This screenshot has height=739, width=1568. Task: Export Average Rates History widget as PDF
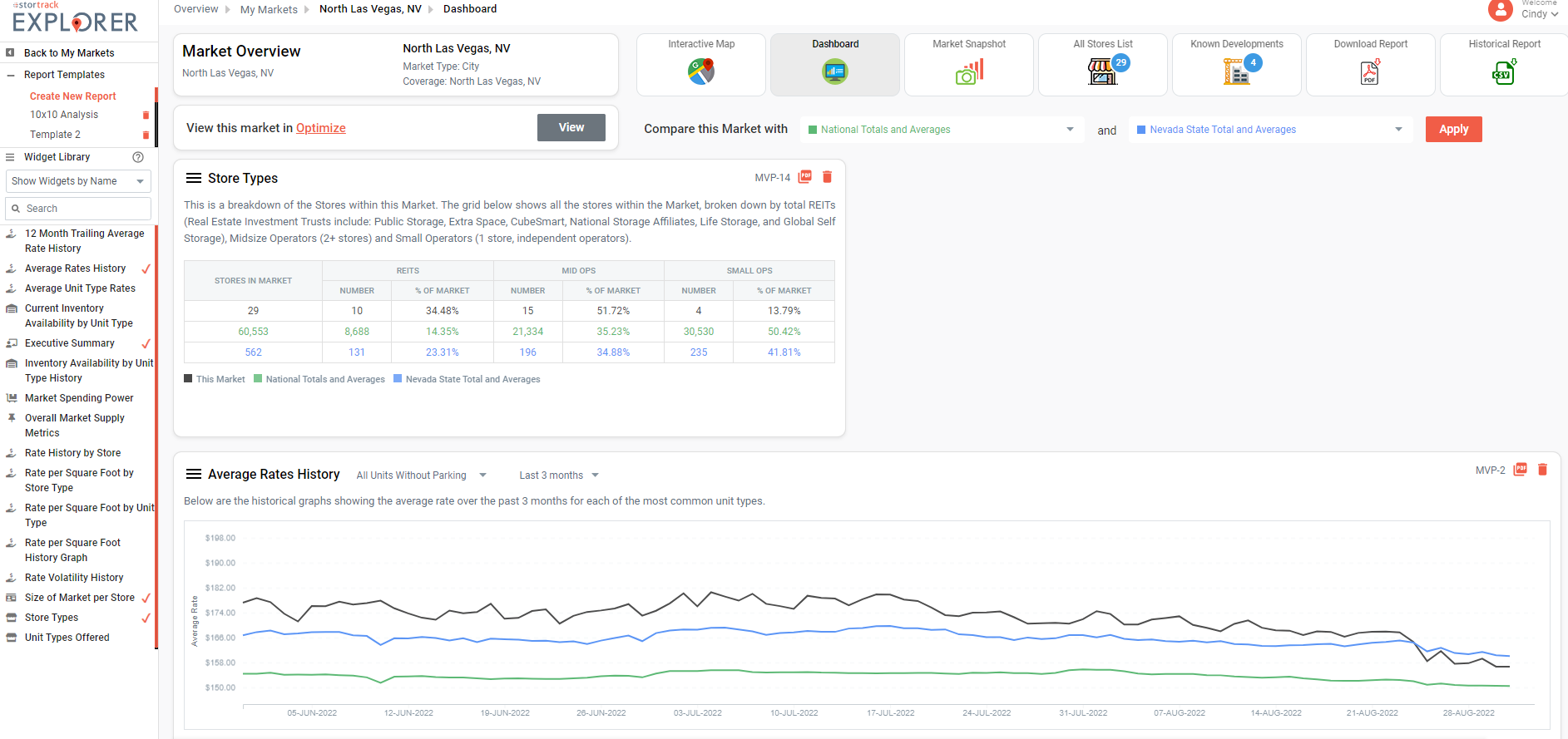1520,470
